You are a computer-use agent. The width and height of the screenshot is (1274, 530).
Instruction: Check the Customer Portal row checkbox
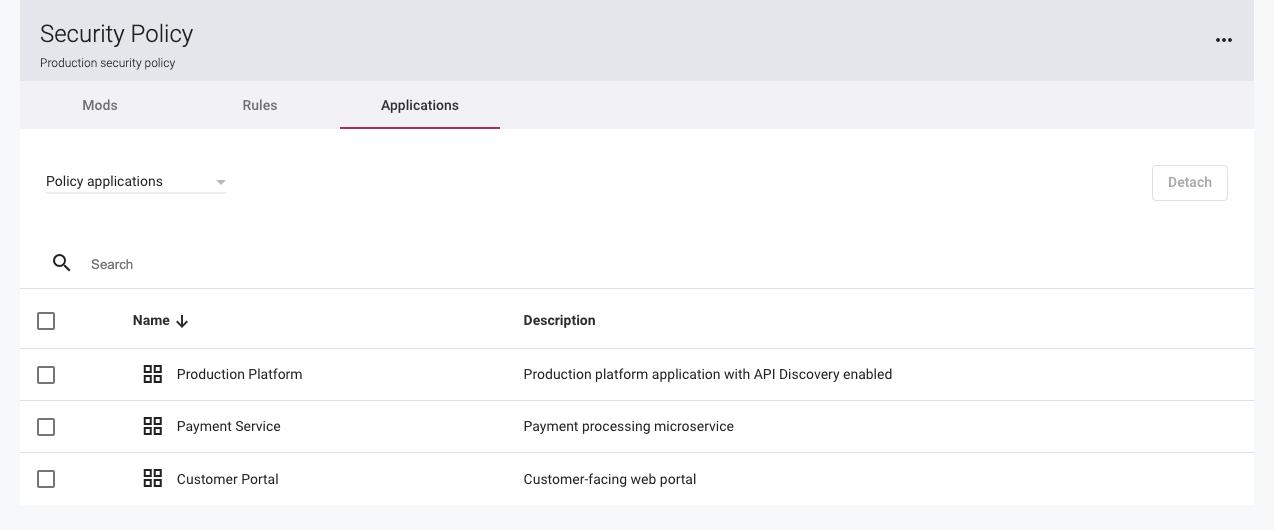[x=46, y=479]
